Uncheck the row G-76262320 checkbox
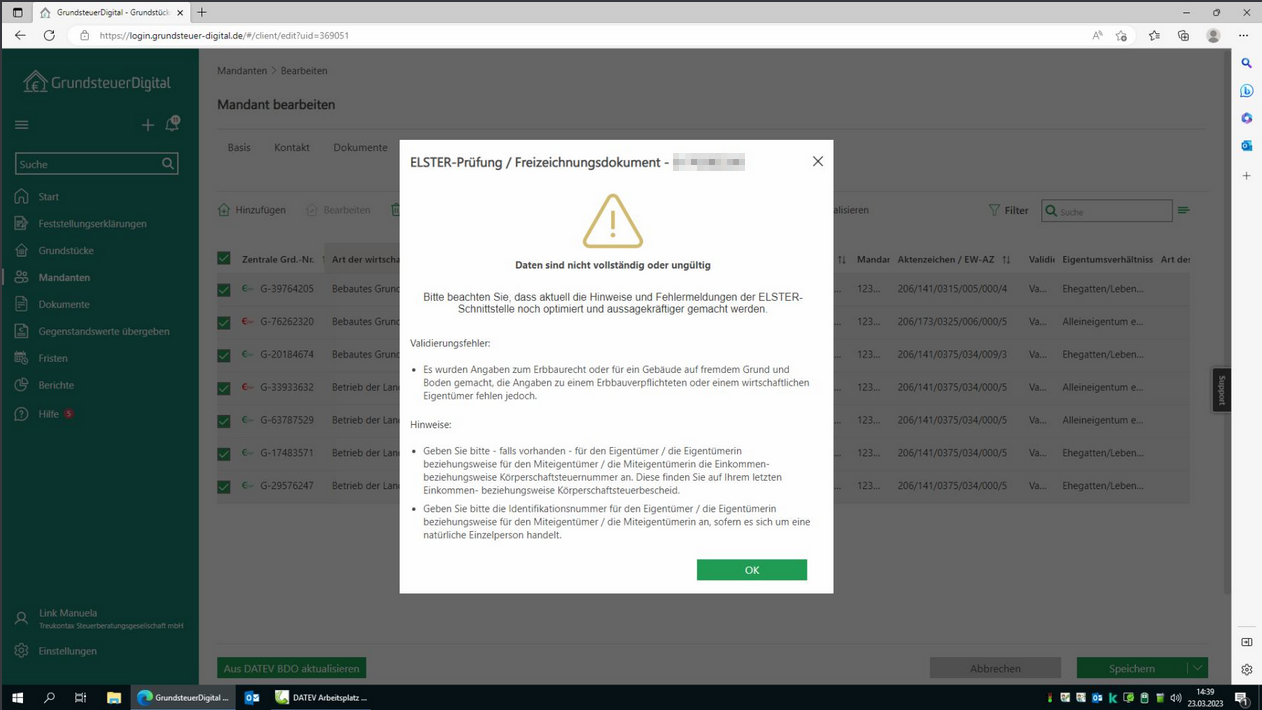This screenshot has width=1262, height=710. [224, 323]
